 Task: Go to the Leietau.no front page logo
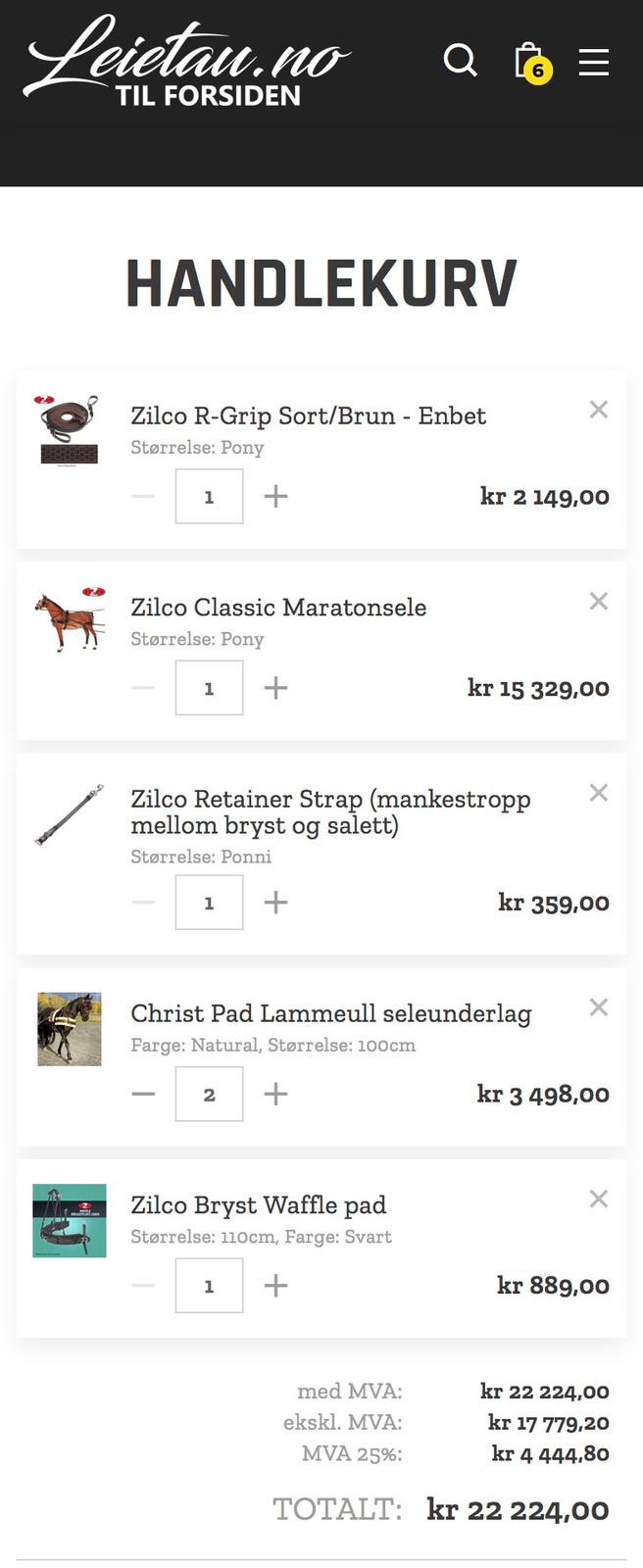coord(186,61)
